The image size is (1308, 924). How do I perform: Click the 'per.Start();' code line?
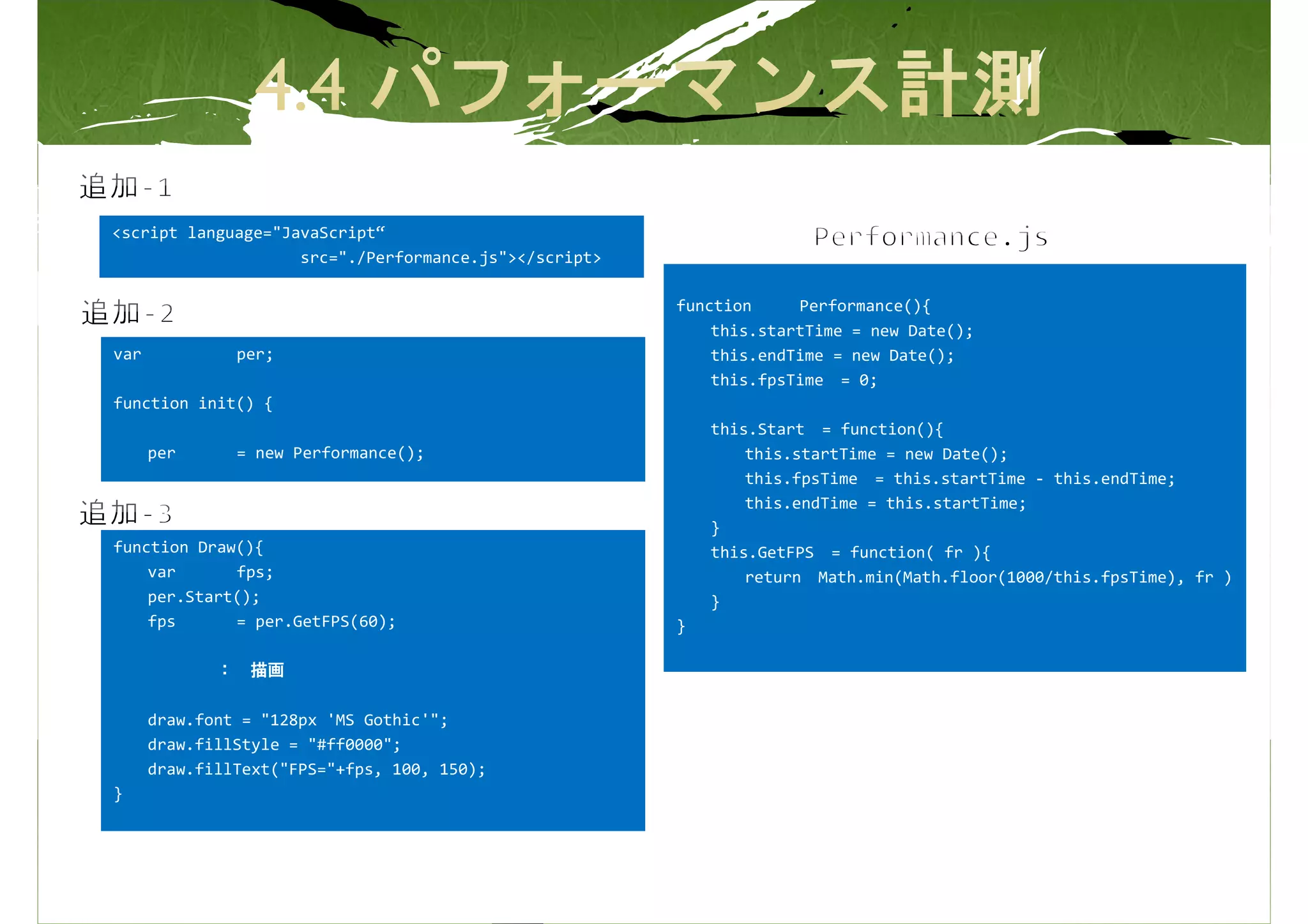[203, 597]
